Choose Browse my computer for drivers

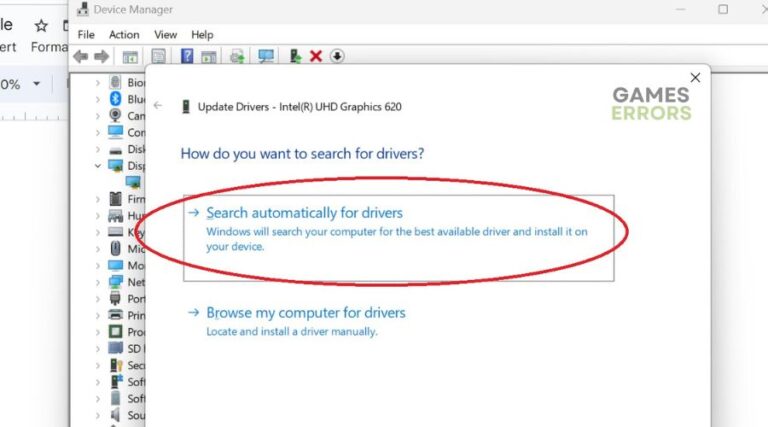305,313
